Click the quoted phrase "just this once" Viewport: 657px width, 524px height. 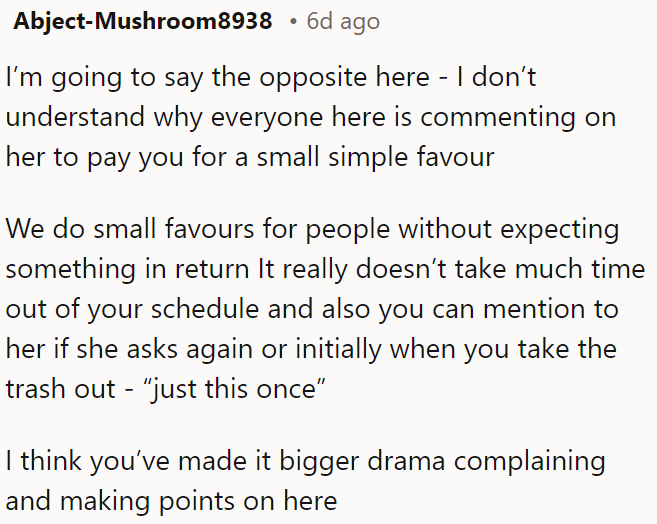(235, 389)
